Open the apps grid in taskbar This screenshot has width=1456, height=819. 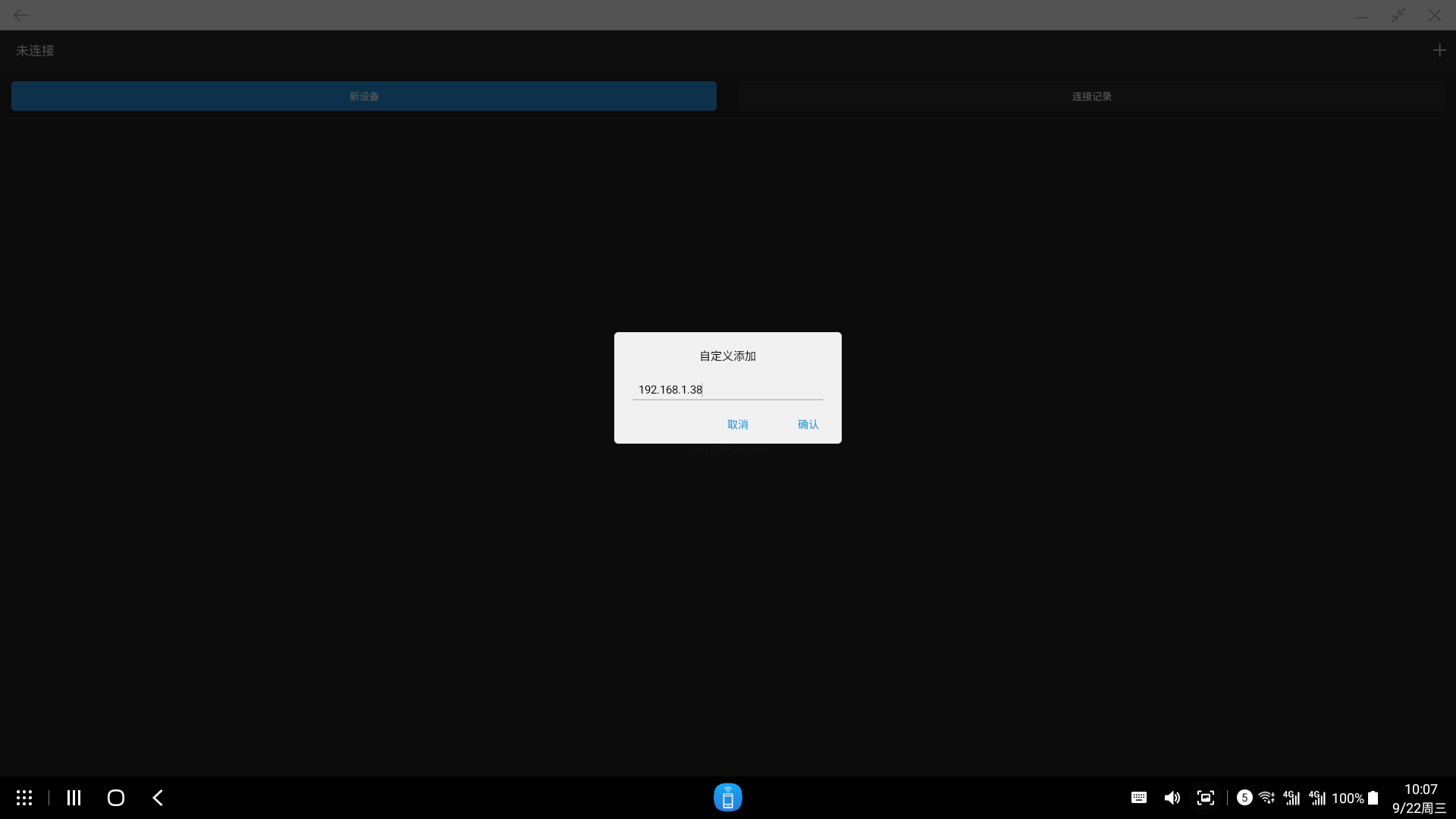(24, 798)
